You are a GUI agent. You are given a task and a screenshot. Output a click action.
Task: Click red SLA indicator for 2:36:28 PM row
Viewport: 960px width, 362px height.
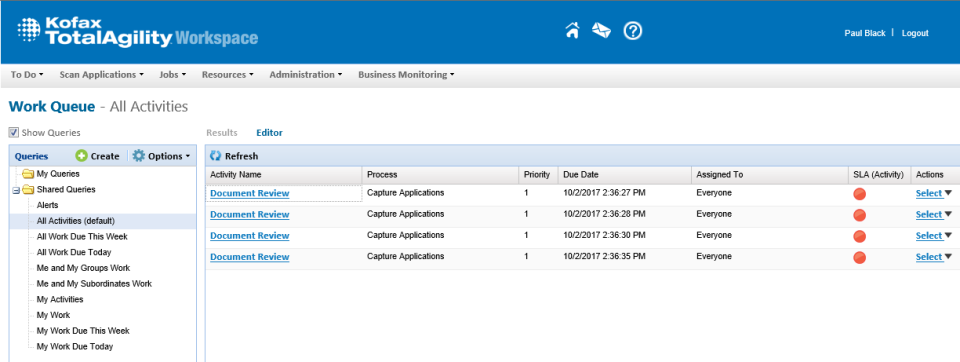pyautogui.click(x=860, y=215)
